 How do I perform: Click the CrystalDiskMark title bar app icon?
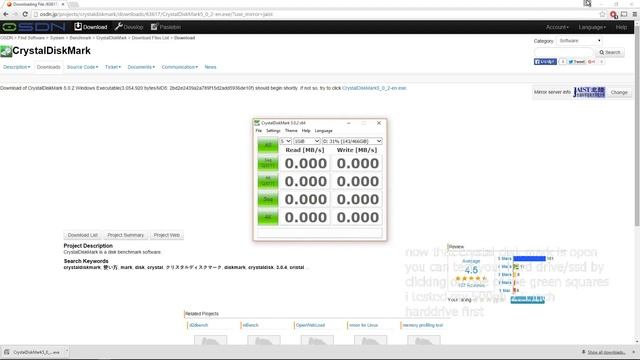[257, 123]
